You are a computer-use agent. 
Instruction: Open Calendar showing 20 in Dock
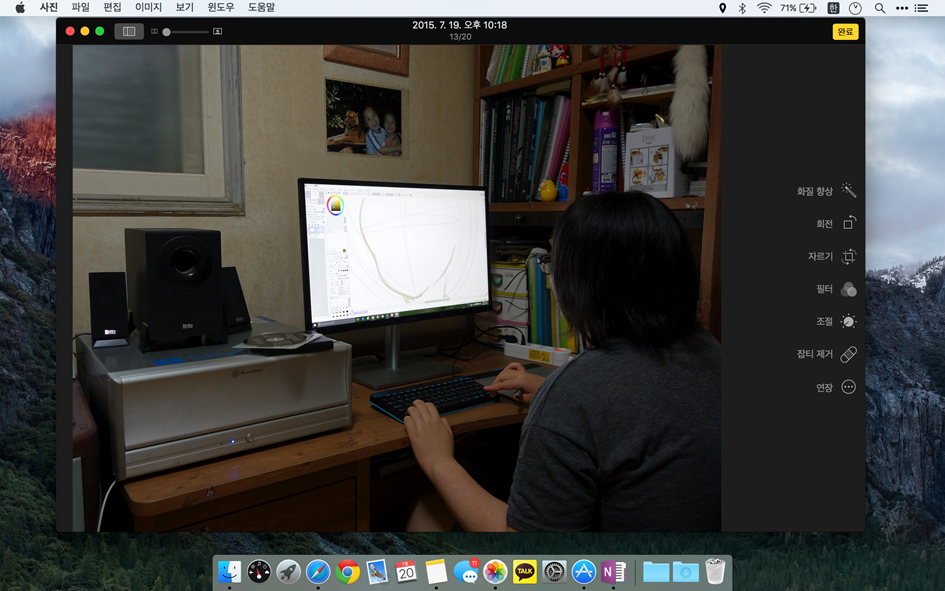click(x=406, y=571)
